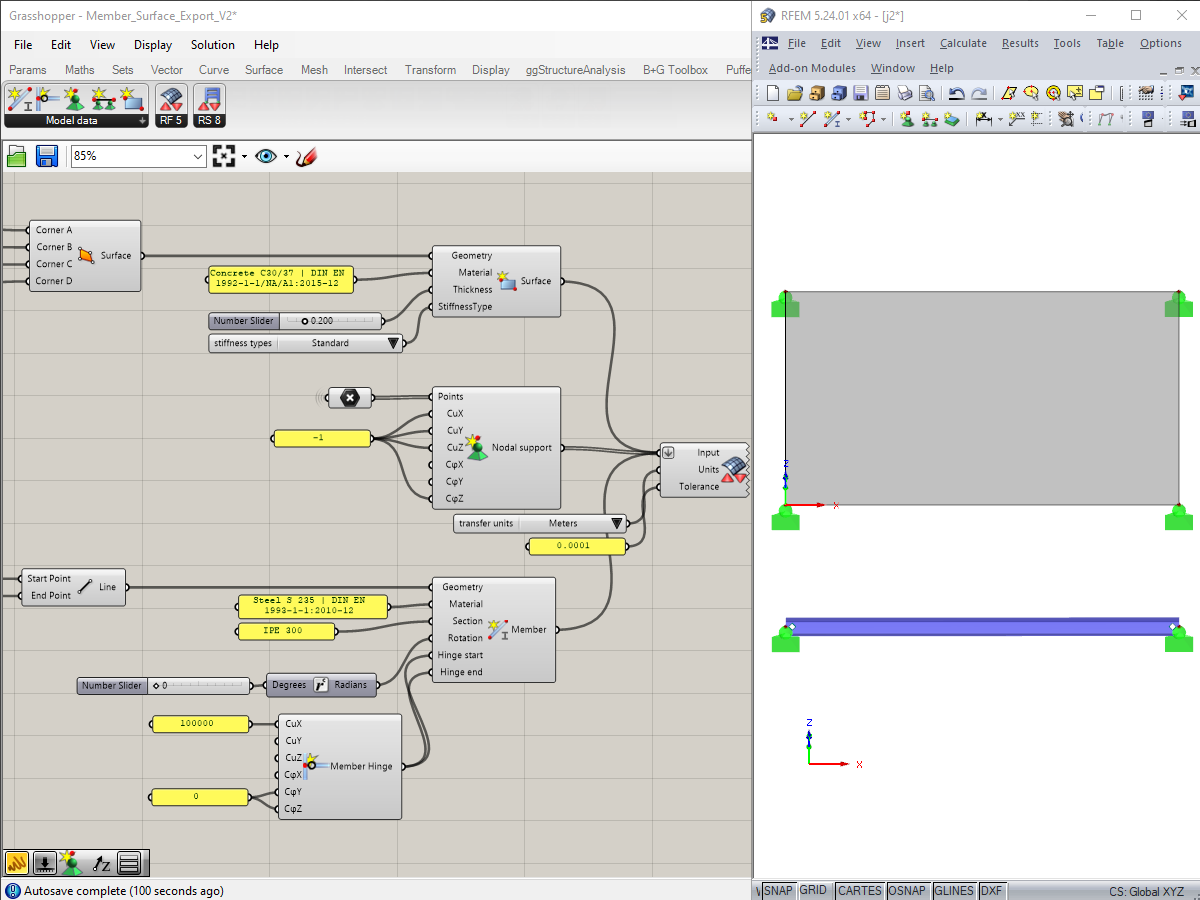
Task: Open the Calculate menu in RFEM
Action: [x=962, y=43]
